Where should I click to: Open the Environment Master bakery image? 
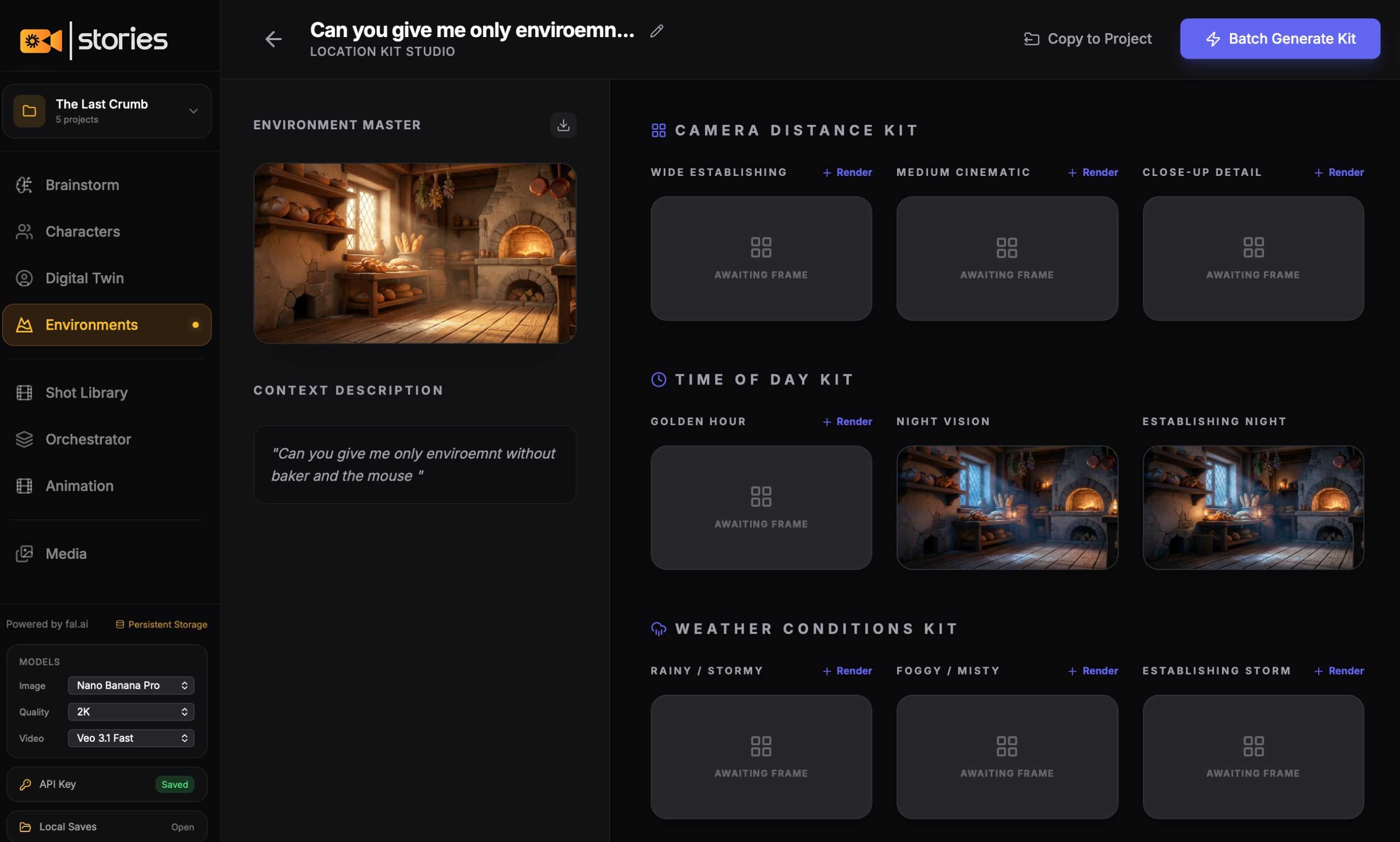pyautogui.click(x=415, y=253)
